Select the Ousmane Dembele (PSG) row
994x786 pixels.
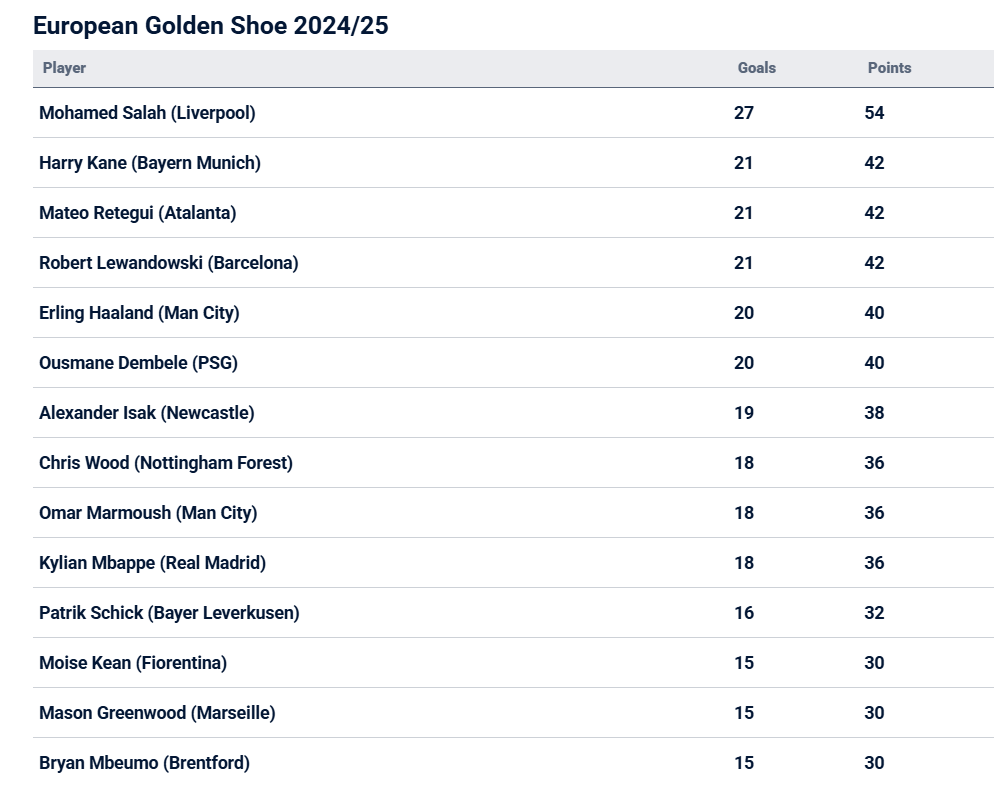pyautogui.click(x=138, y=363)
